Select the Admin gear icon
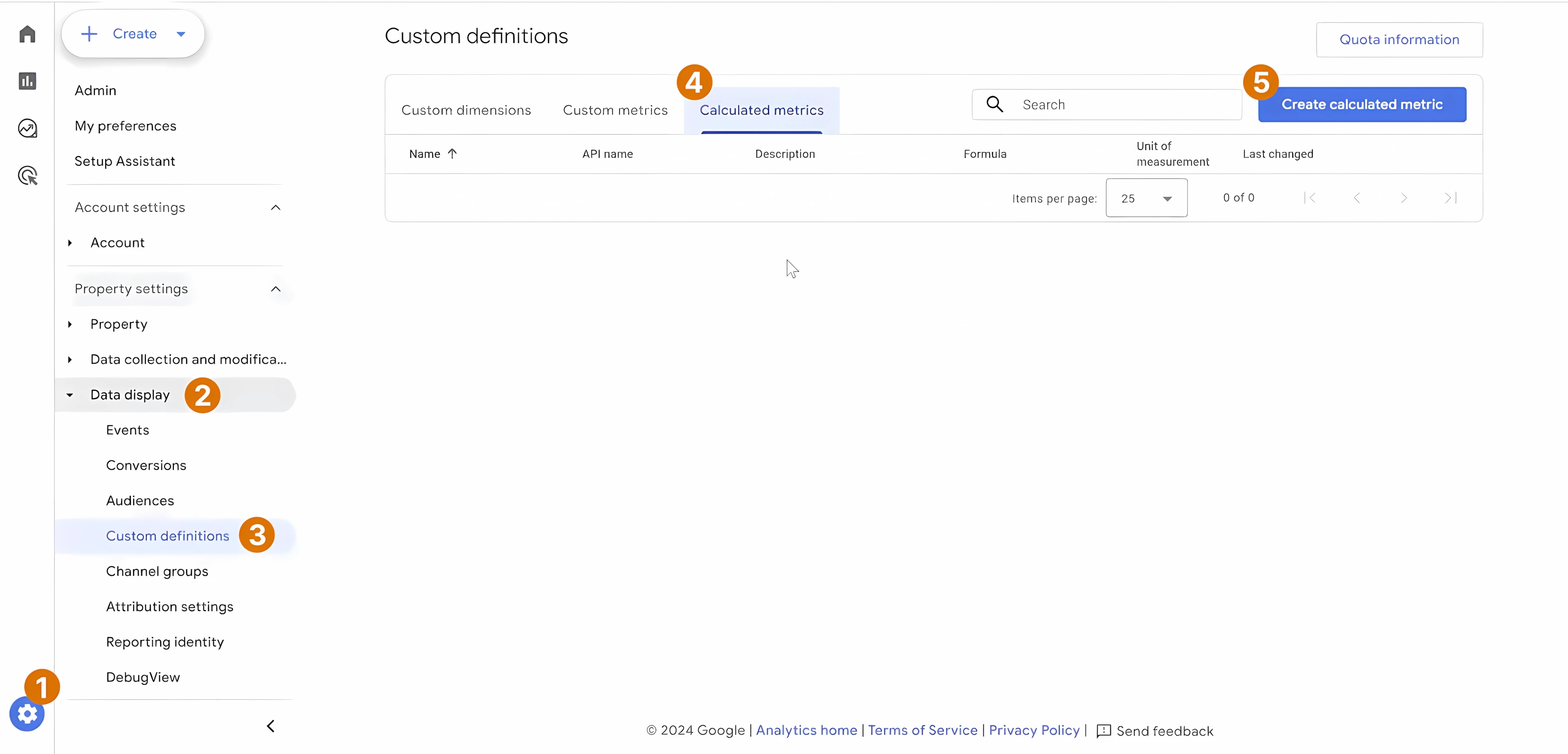Screen dimensions: 1568x754 tap(27, 714)
